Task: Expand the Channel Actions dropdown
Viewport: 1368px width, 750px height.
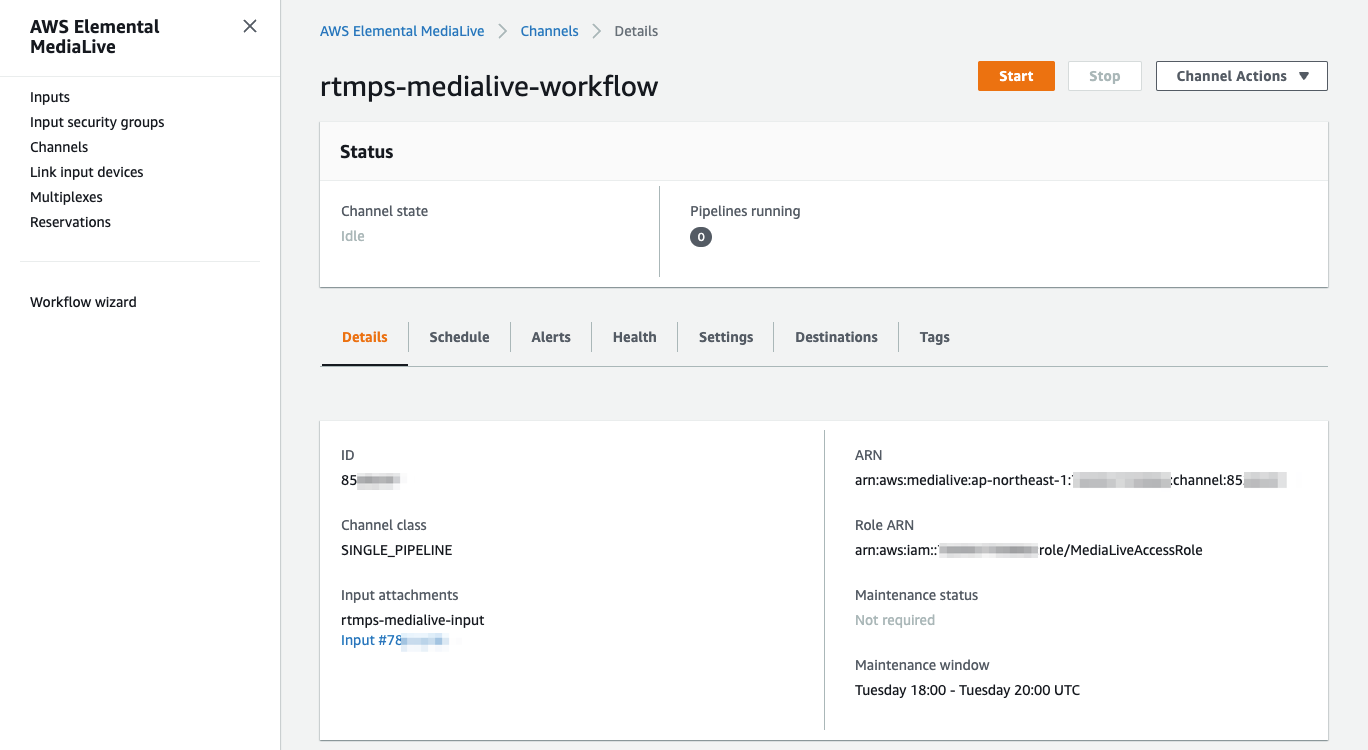Action: 1242,76
